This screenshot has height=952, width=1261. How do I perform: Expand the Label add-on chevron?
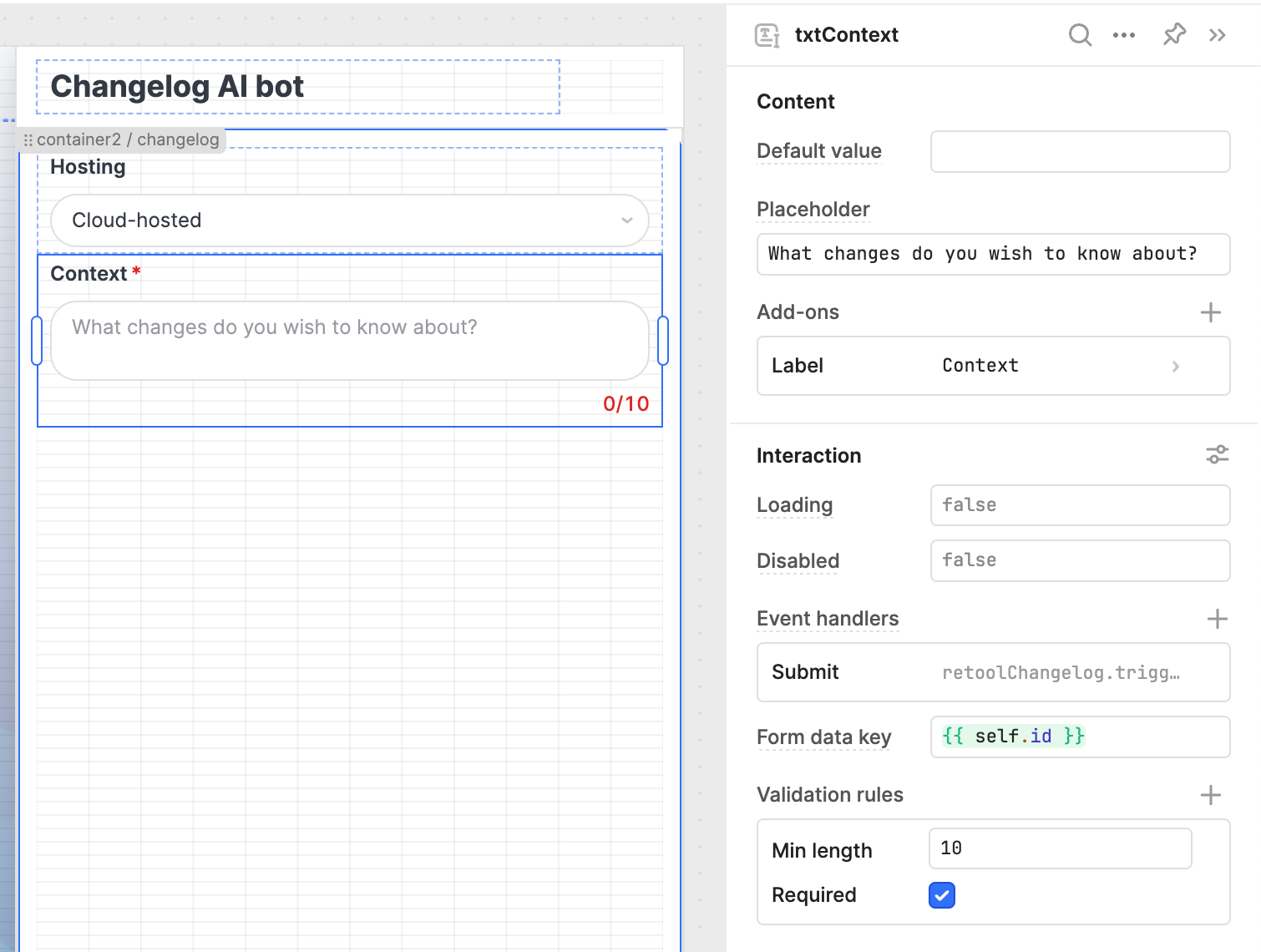coord(1176,366)
